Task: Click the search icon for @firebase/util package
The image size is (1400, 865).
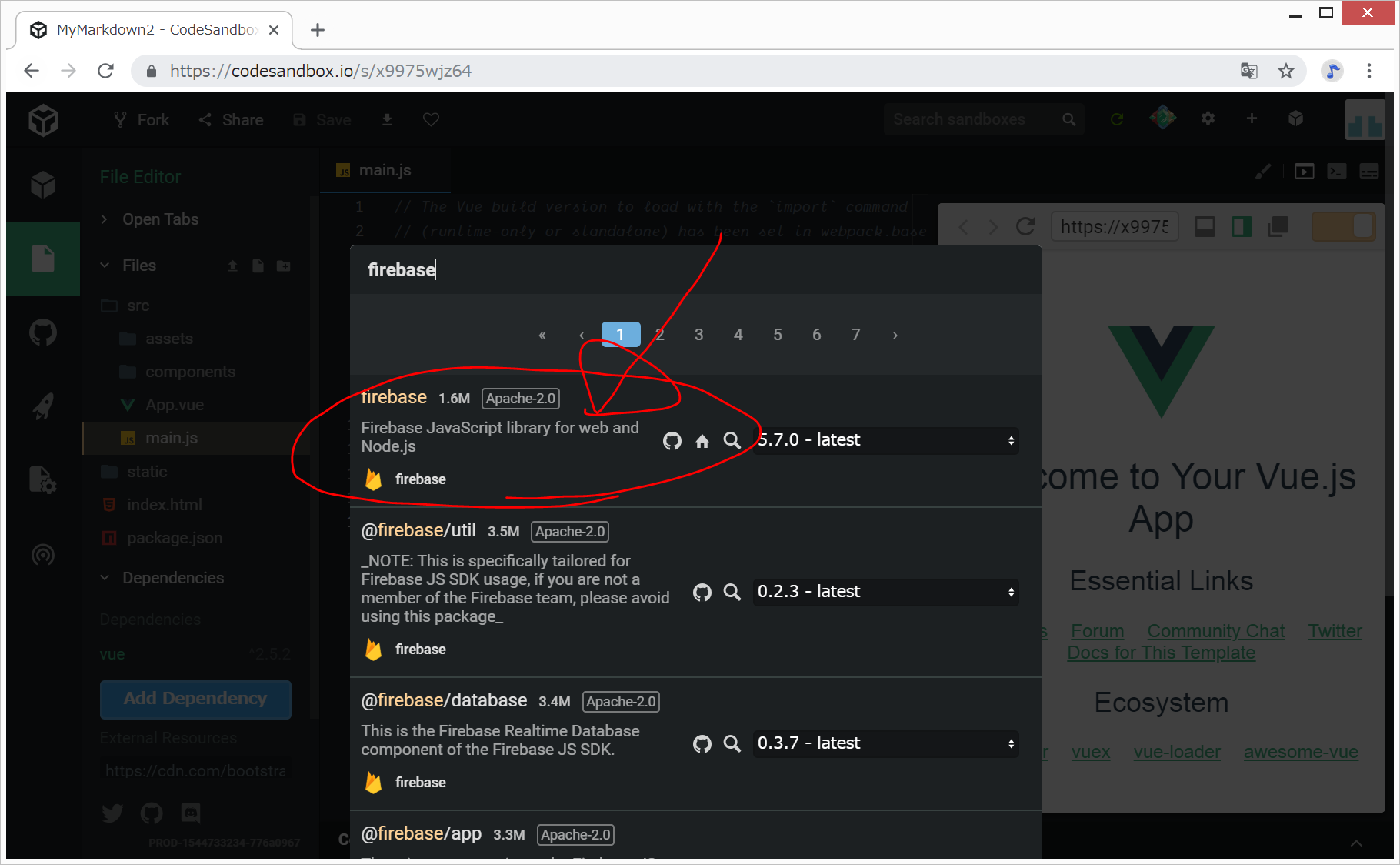Action: (x=732, y=592)
